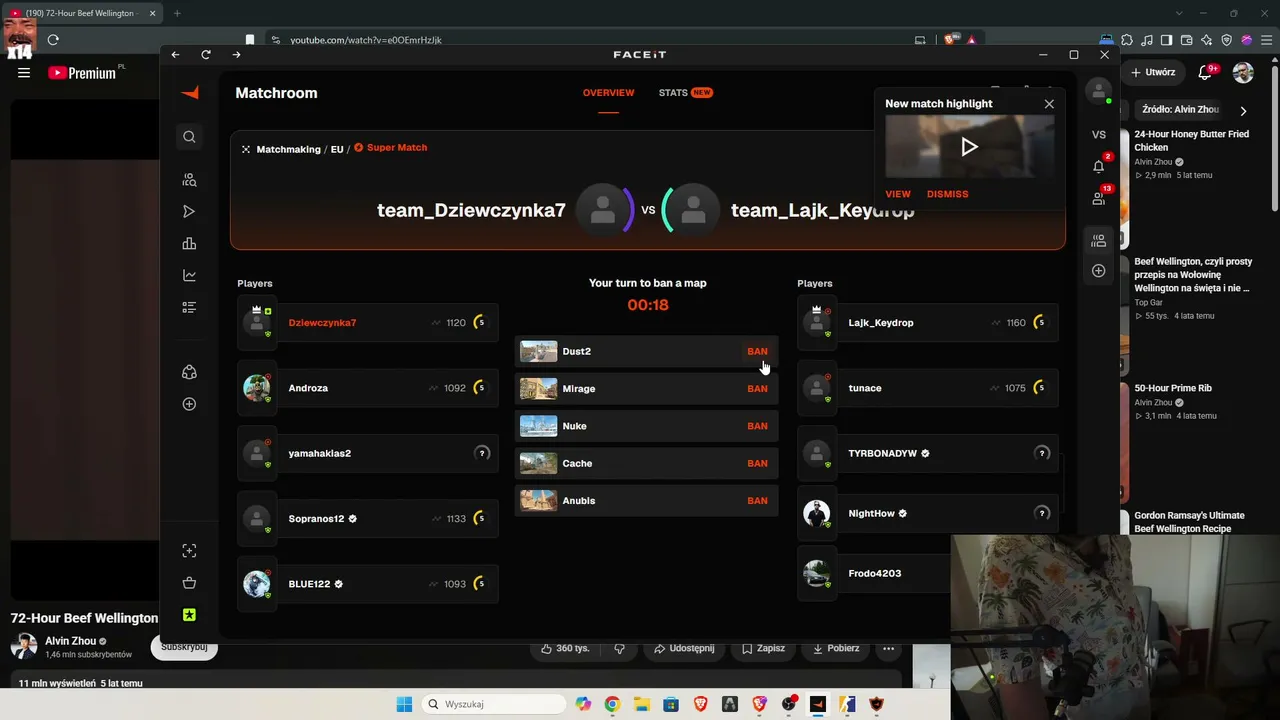1280x720 pixels.
Task: Open the FACEIT home logo in sidebar
Action: pyautogui.click(x=190, y=93)
